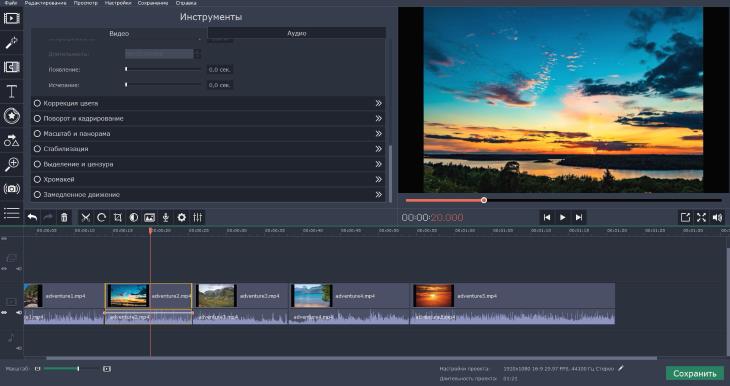Open the More tools list icon
Image resolution: width=730 pixels, height=386 pixels.
(11, 213)
